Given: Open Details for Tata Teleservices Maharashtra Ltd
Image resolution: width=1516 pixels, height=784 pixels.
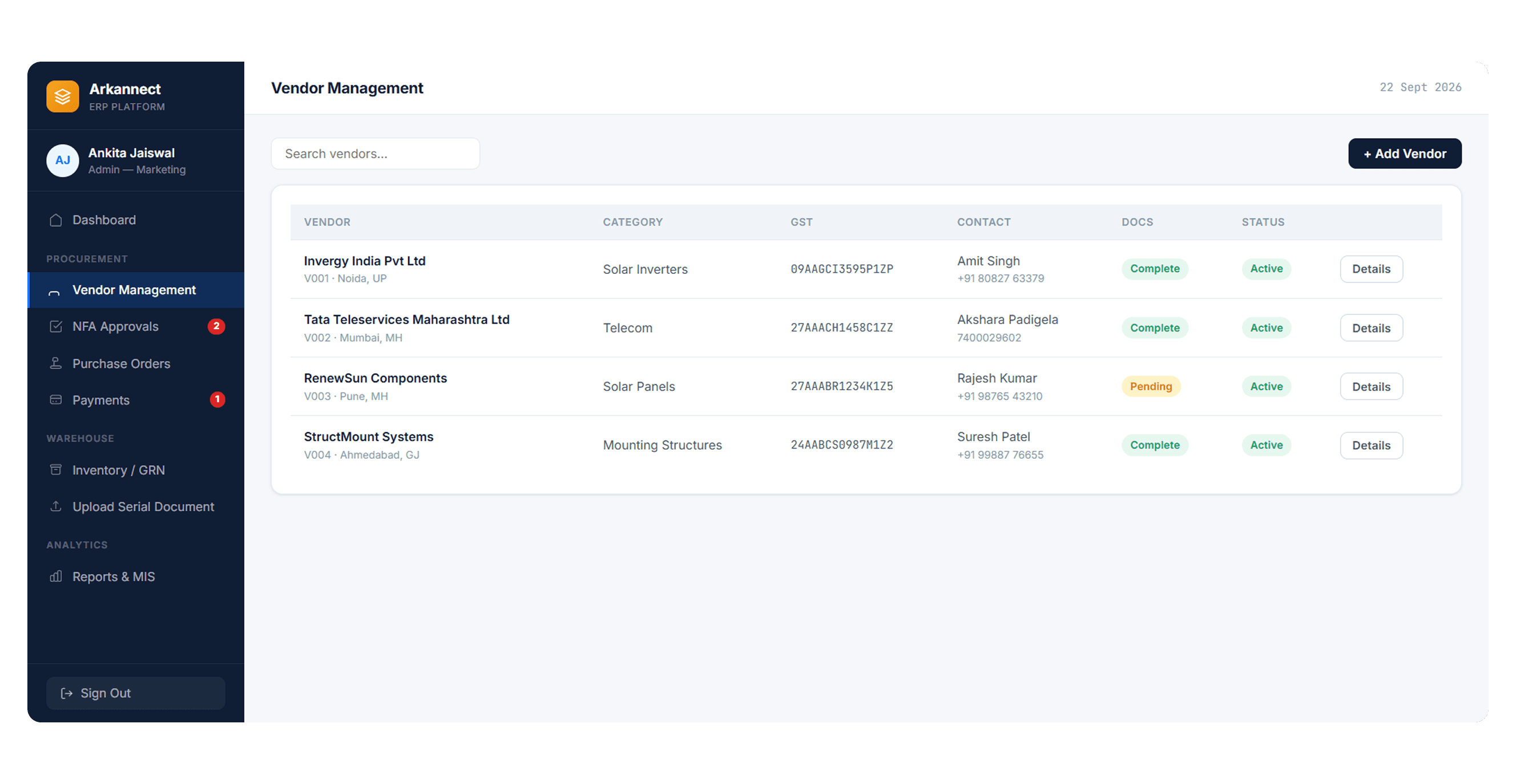Looking at the screenshot, I should click(x=1371, y=328).
